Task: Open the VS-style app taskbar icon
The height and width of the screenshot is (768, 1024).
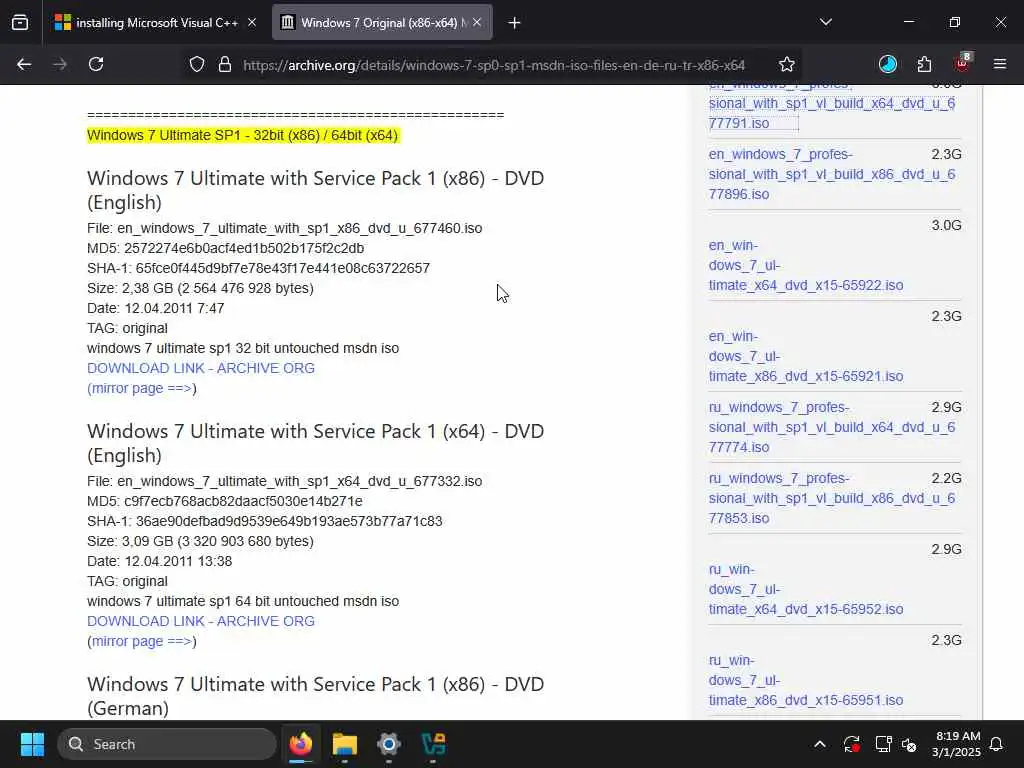Action: (433, 744)
